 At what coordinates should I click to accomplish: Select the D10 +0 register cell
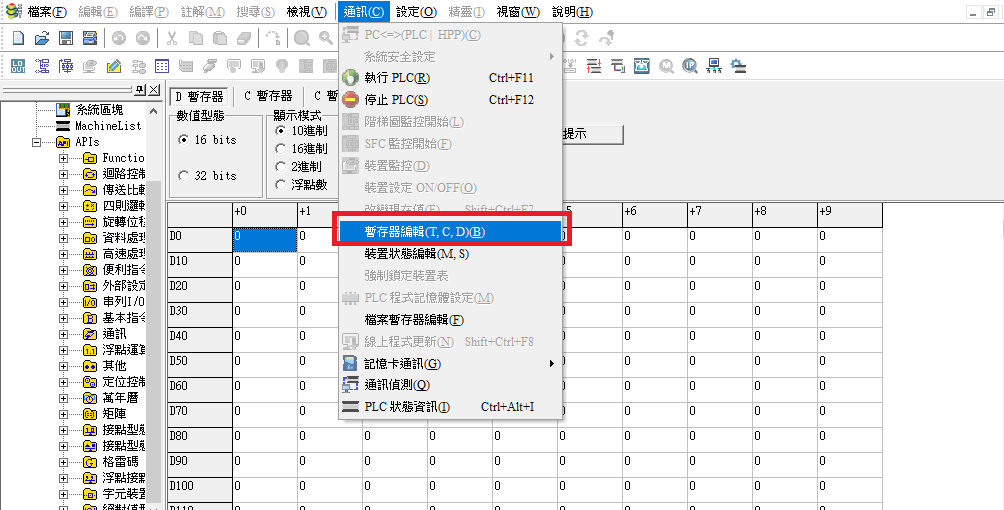tap(264, 262)
